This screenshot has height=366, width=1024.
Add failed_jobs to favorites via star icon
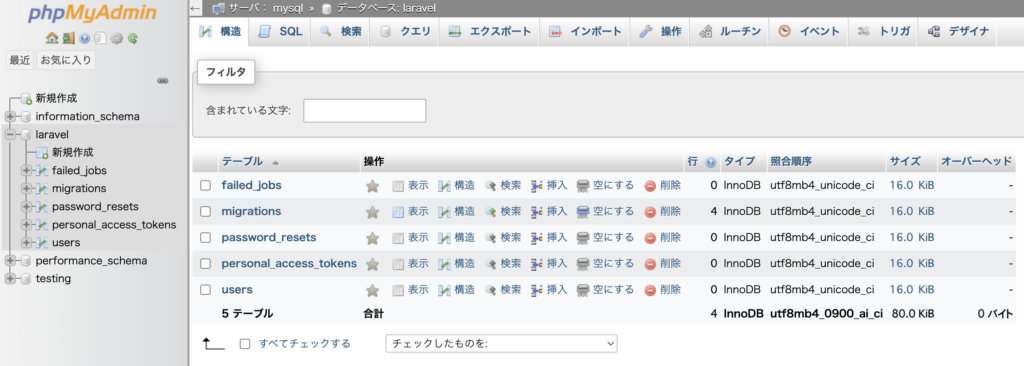coord(372,186)
